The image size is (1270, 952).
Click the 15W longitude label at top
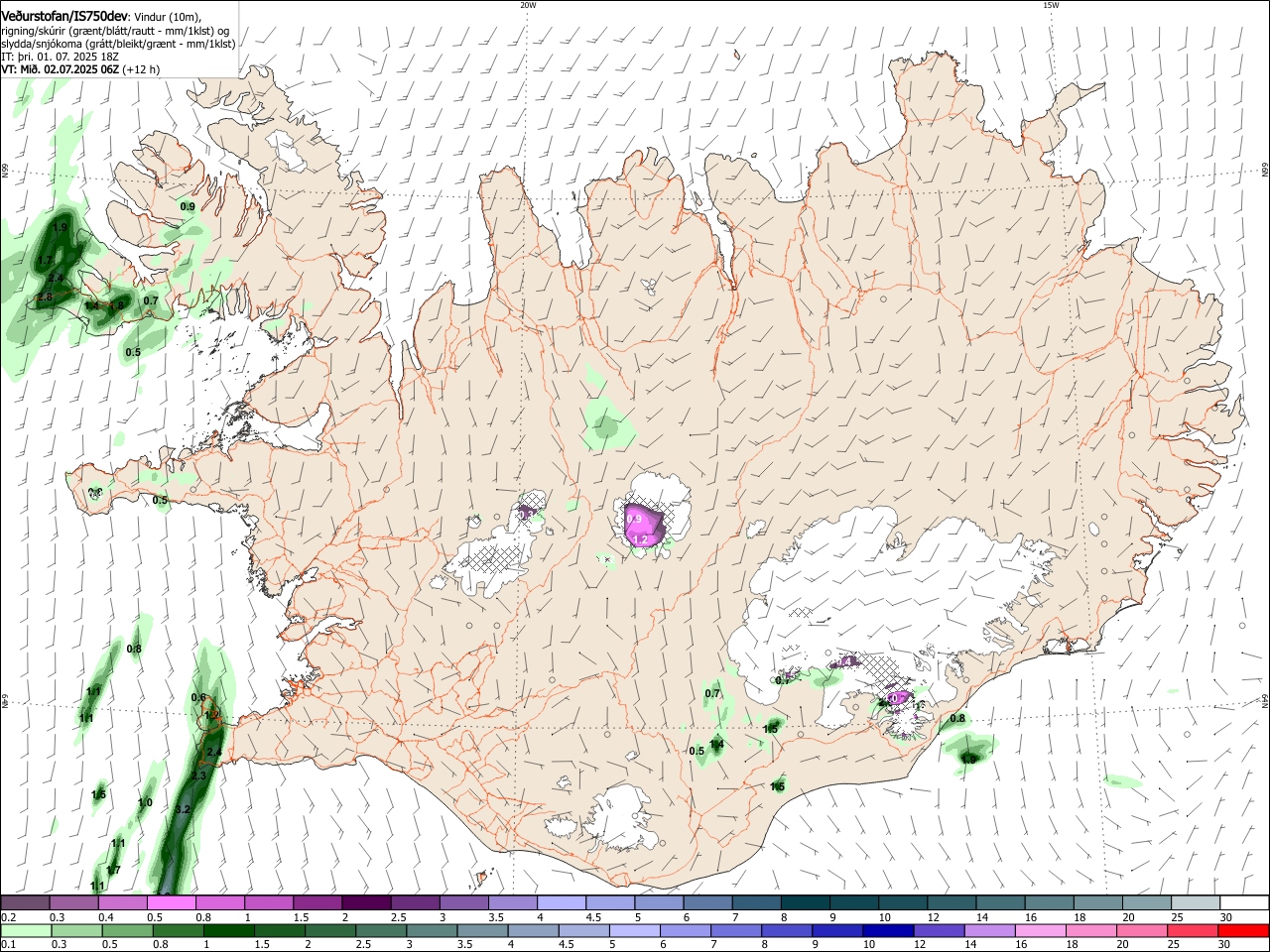[1051, 5]
